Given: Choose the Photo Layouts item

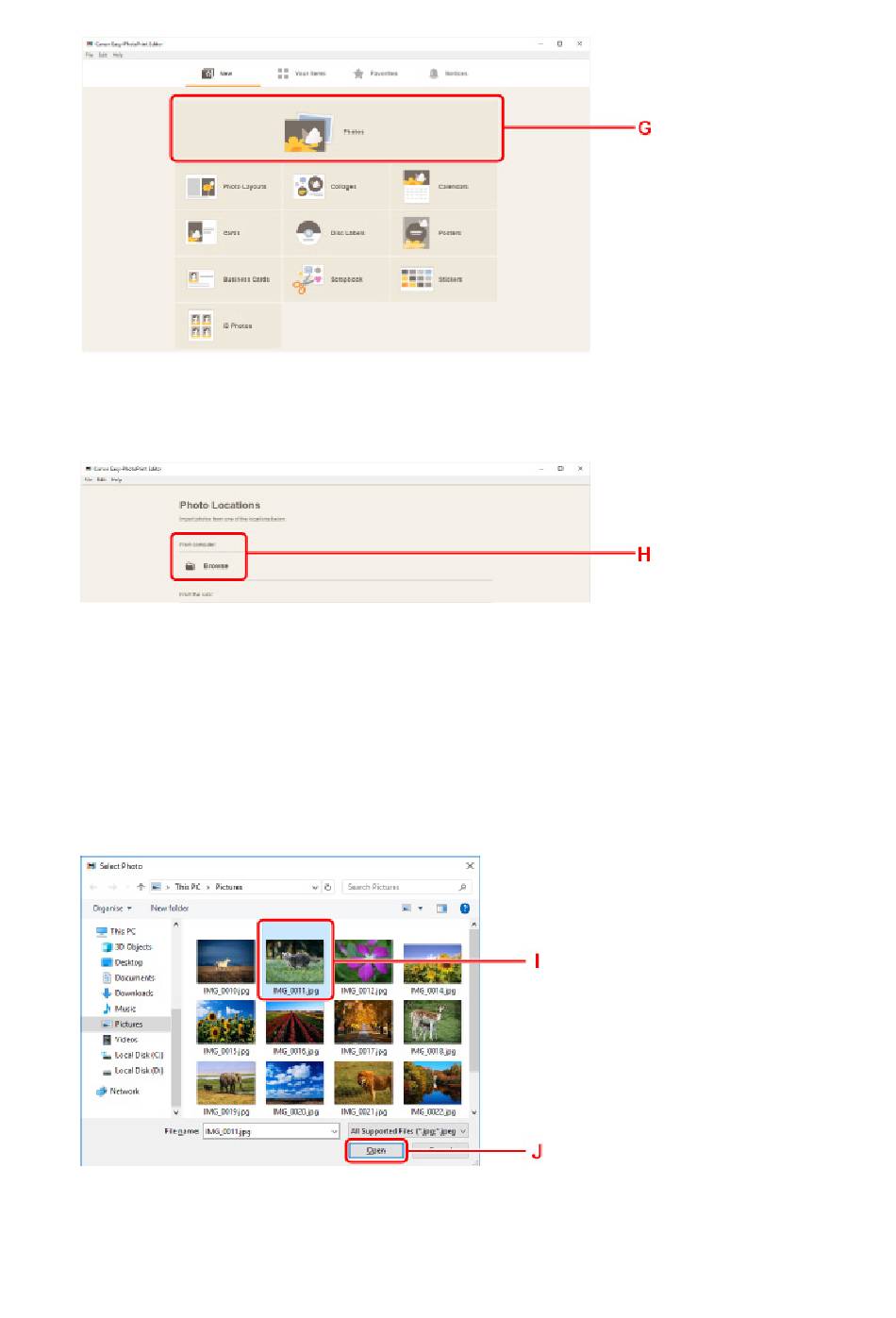Looking at the screenshot, I should pyautogui.click(x=227, y=186).
